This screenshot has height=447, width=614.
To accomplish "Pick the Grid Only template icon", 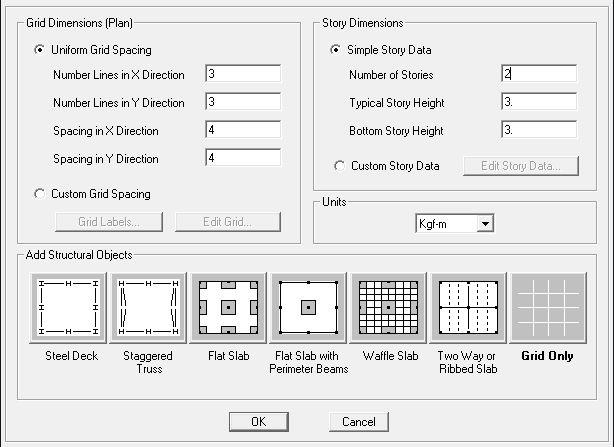I will click(x=548, y=308).
